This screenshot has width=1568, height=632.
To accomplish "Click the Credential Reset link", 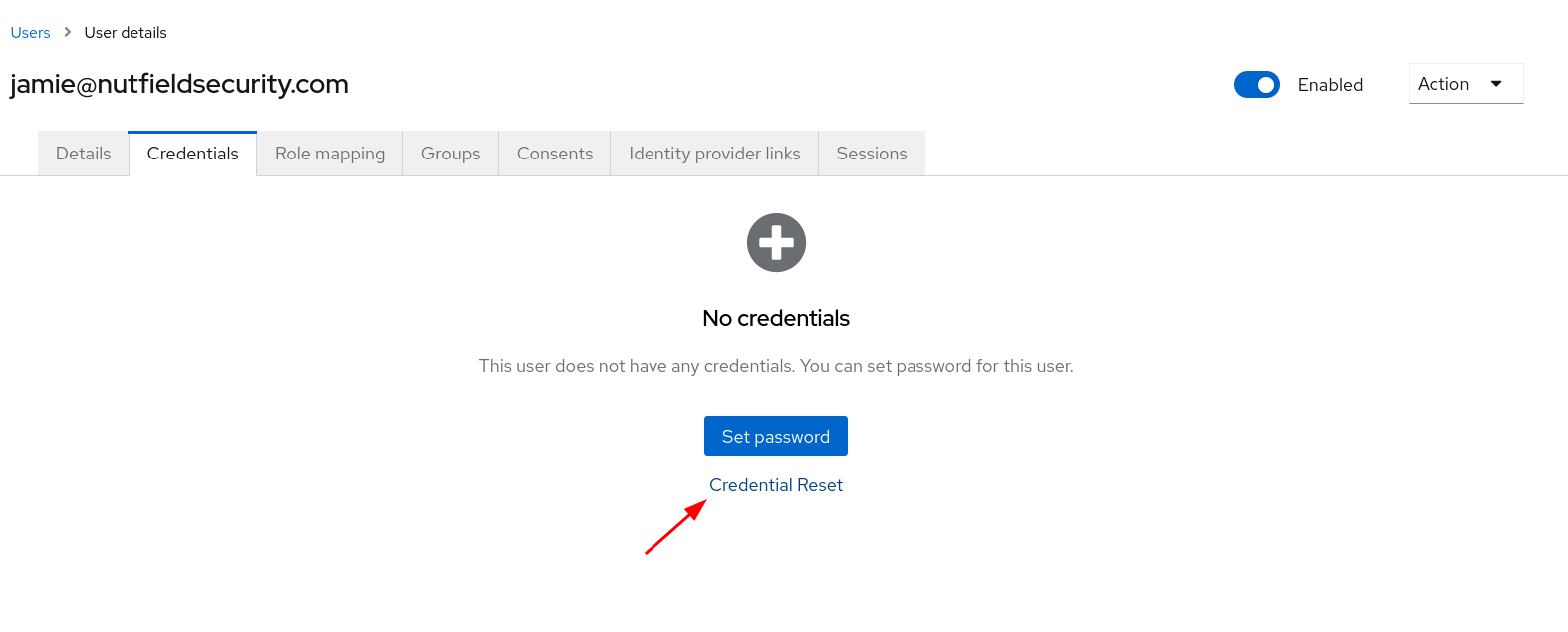I will click(x=776, y=485).
